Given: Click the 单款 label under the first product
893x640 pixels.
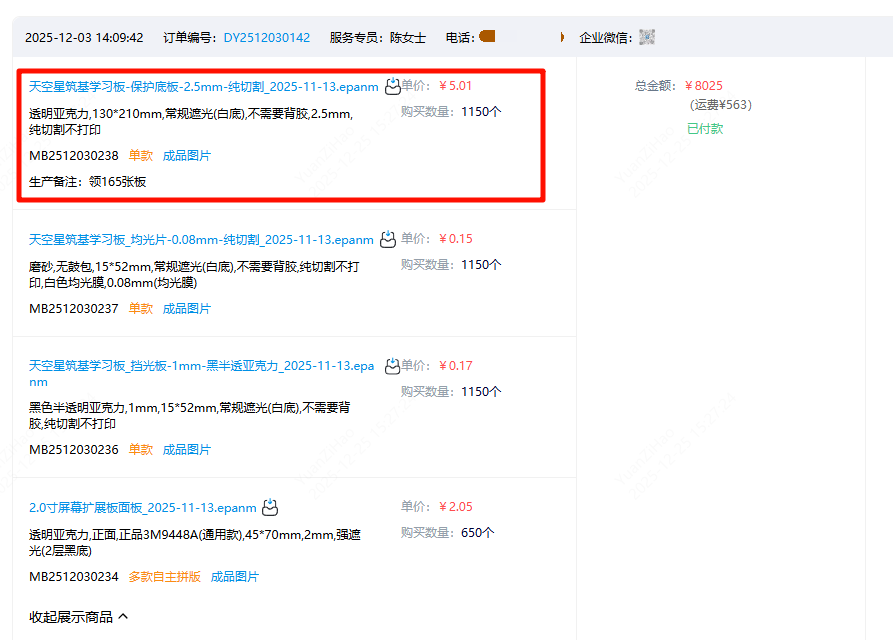Looking at the screenshot, I should click(x=138, y=155).
